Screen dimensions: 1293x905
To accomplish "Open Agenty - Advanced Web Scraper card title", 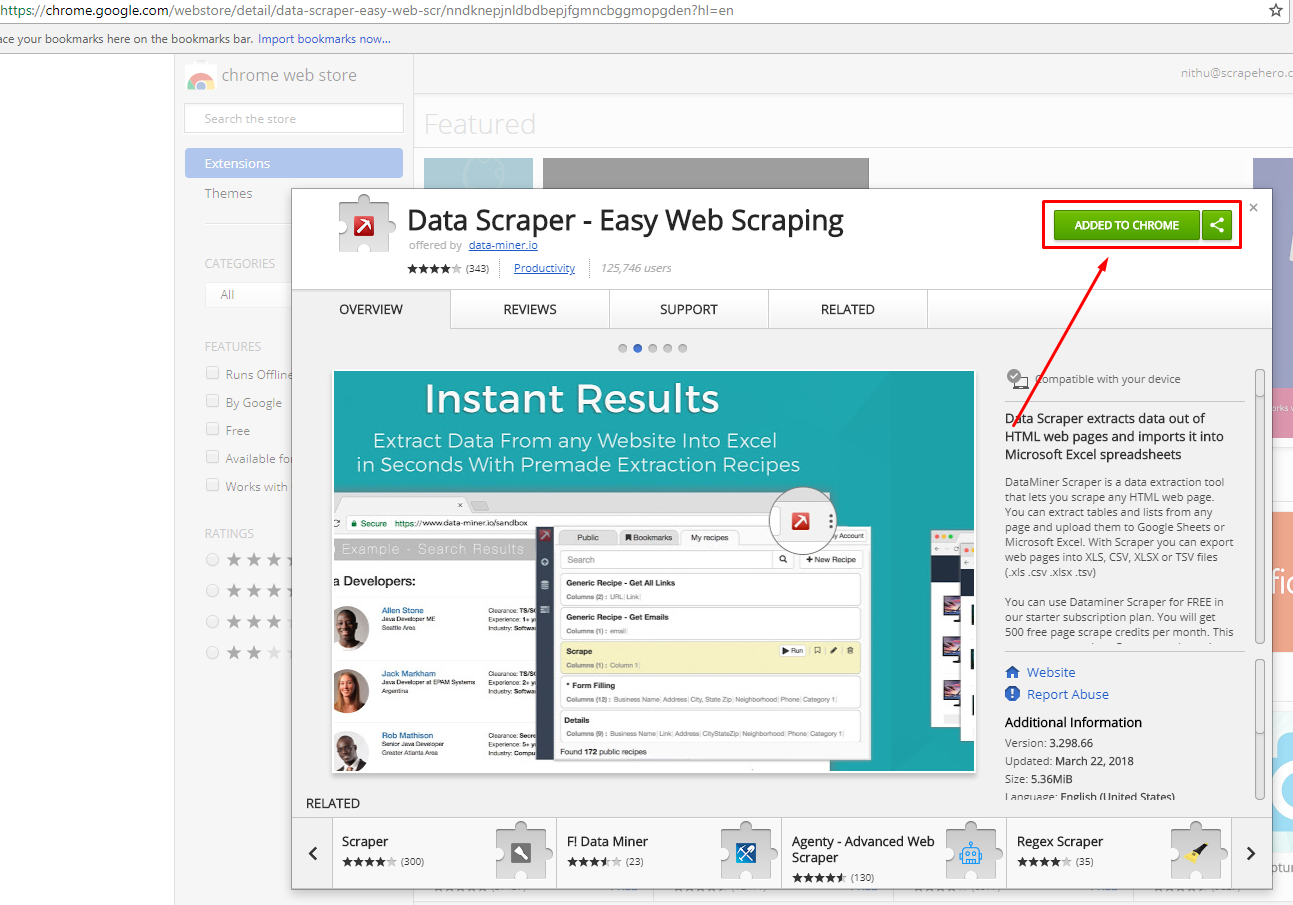I will (863, 849).
